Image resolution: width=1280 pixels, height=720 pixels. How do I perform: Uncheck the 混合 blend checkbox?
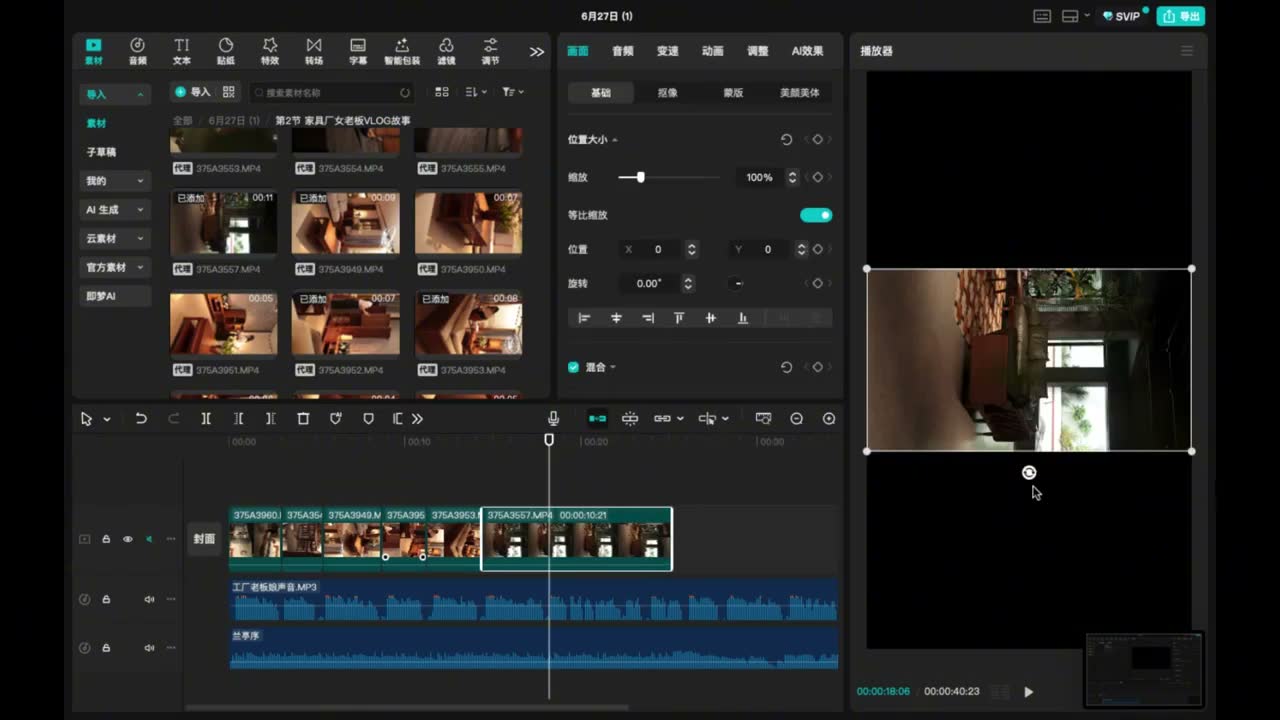[573, 367]
